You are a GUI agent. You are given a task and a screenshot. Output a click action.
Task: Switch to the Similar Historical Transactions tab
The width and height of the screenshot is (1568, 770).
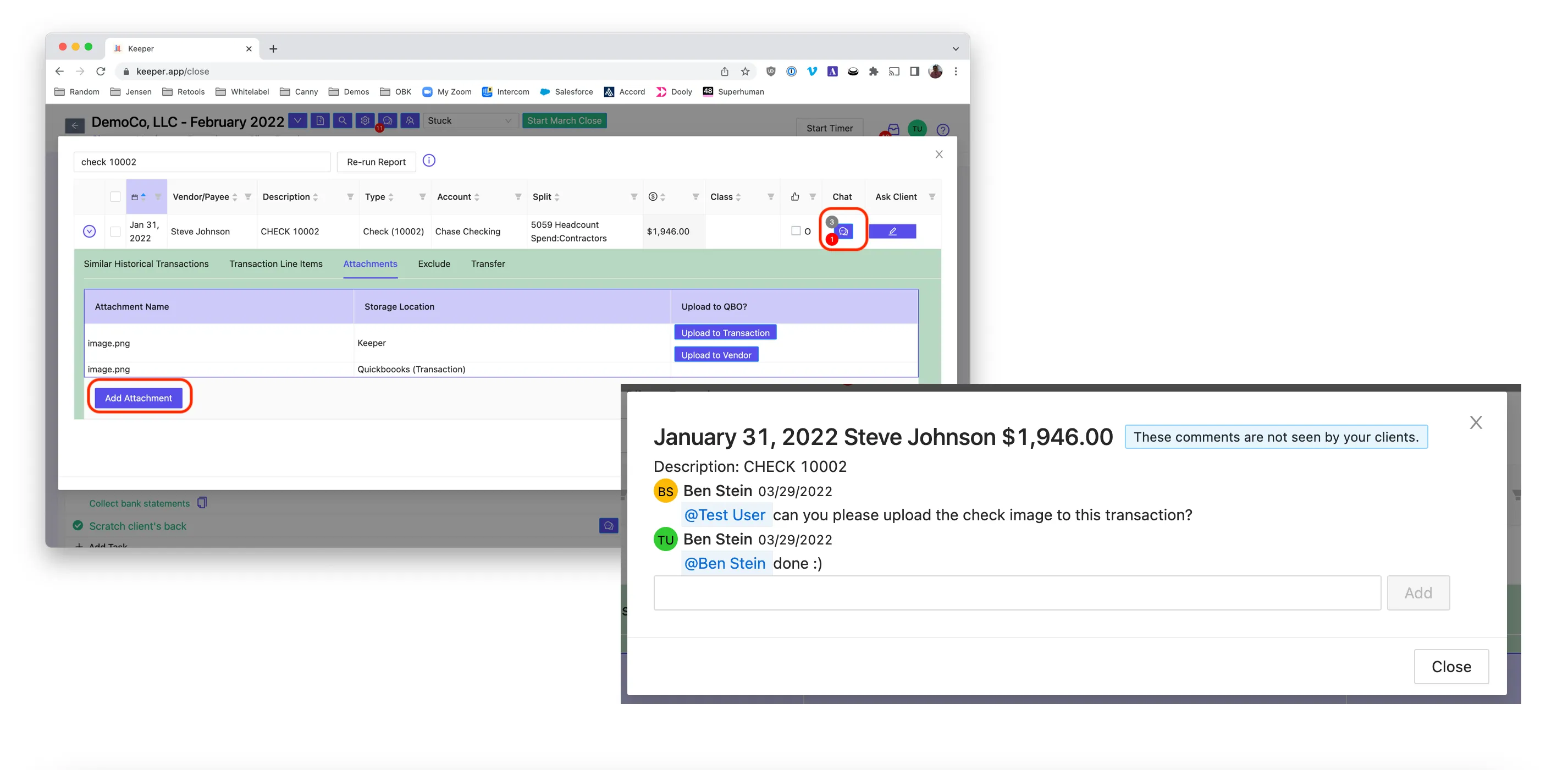click(x=146, y=263)
